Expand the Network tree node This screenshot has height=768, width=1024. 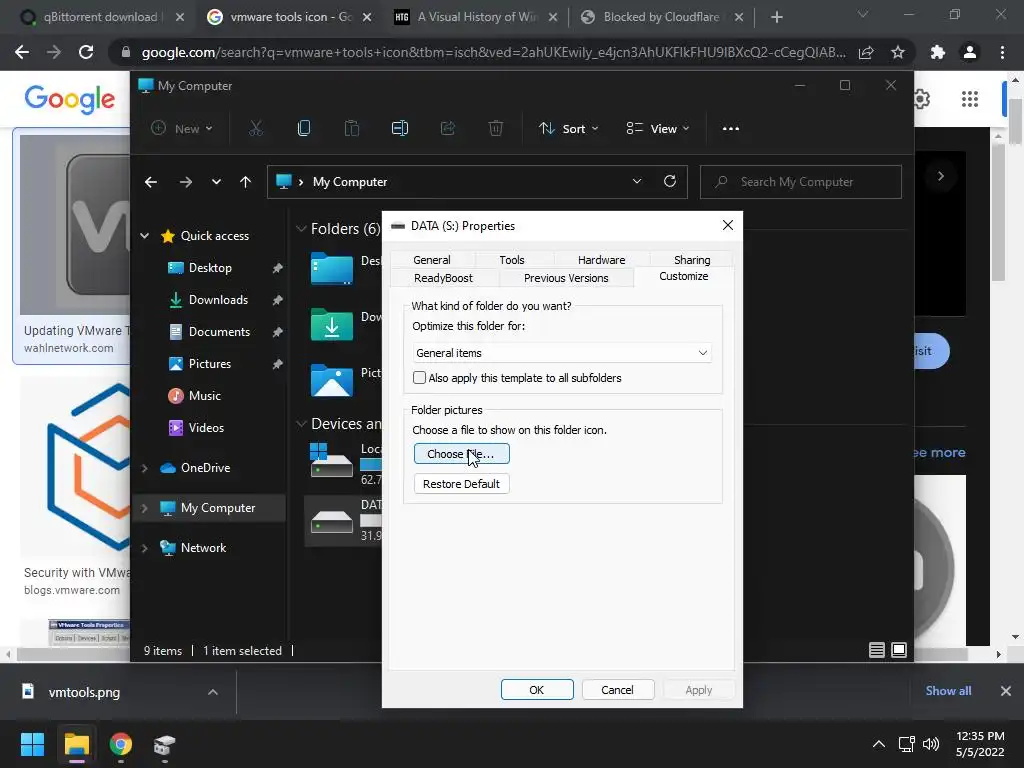[145, 548]
